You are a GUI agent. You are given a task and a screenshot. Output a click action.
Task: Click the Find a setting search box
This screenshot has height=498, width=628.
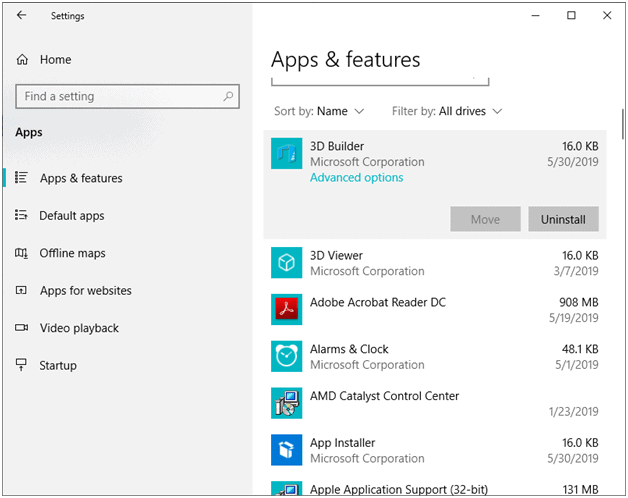pos(127,96)
